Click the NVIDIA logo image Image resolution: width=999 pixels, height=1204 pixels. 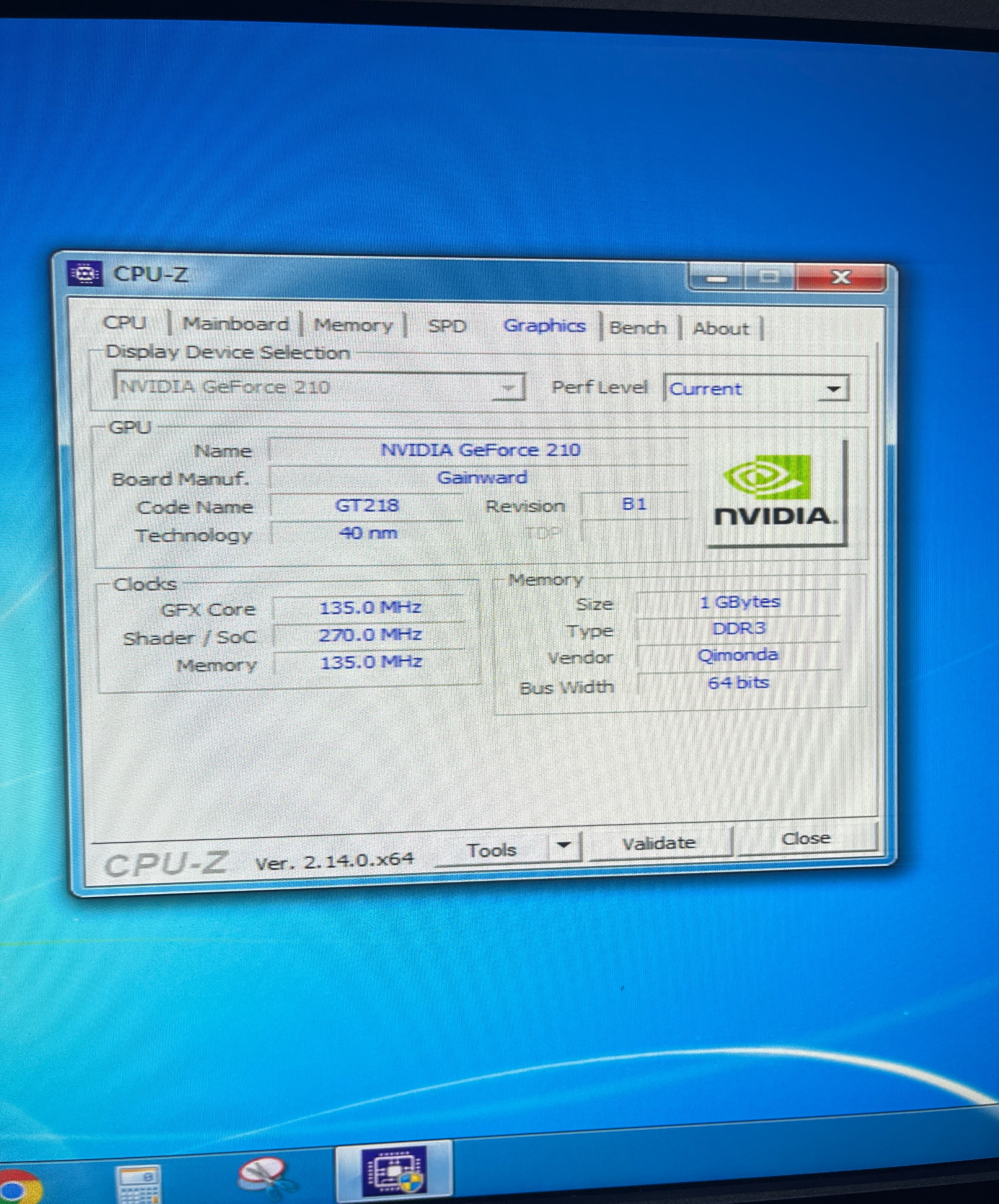(776, 493)
